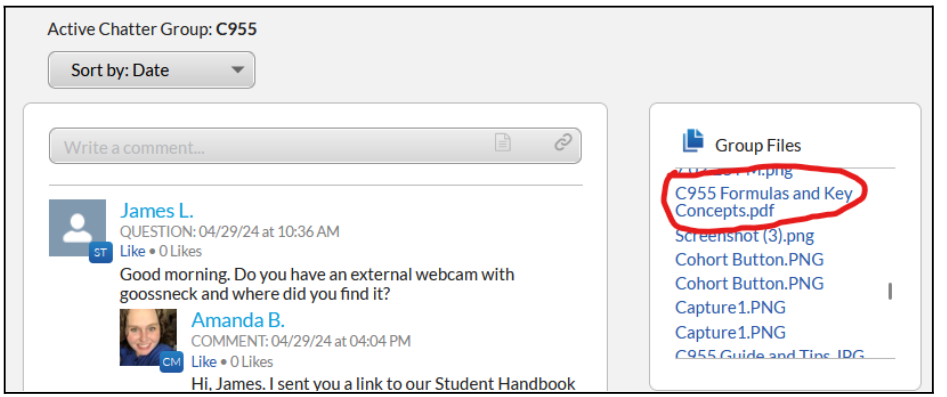The image size is (947, 397).
Task: Open Amanda B.'s profile name link
Action: coord(238,320)
